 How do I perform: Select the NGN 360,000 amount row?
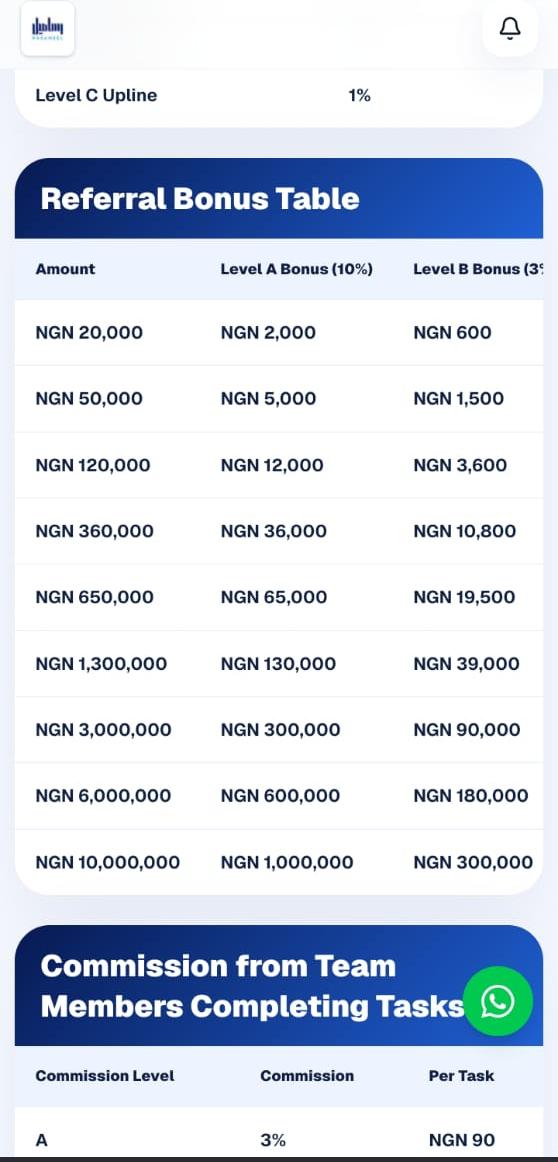tap(279, 531)
